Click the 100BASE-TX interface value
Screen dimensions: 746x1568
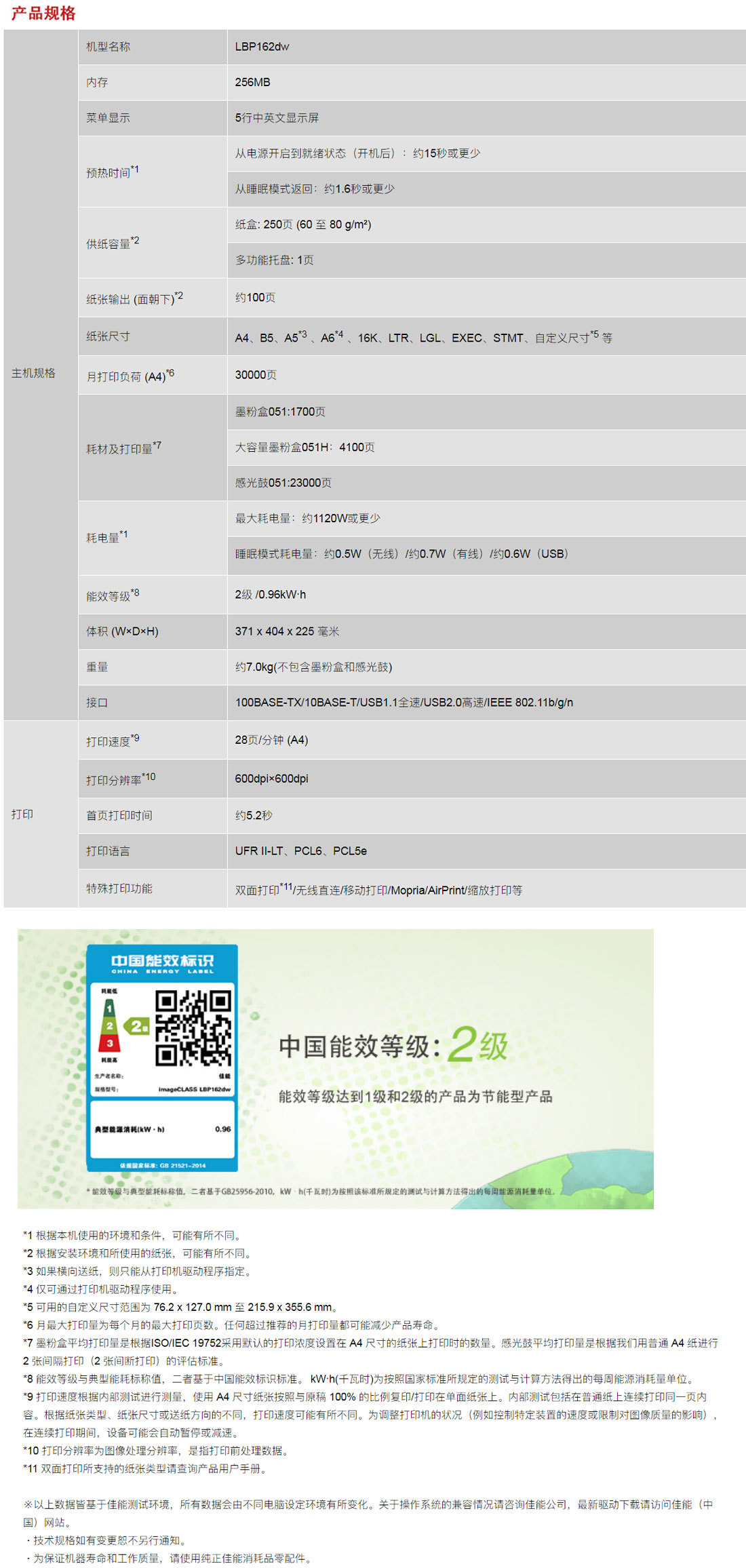point(404,702)
